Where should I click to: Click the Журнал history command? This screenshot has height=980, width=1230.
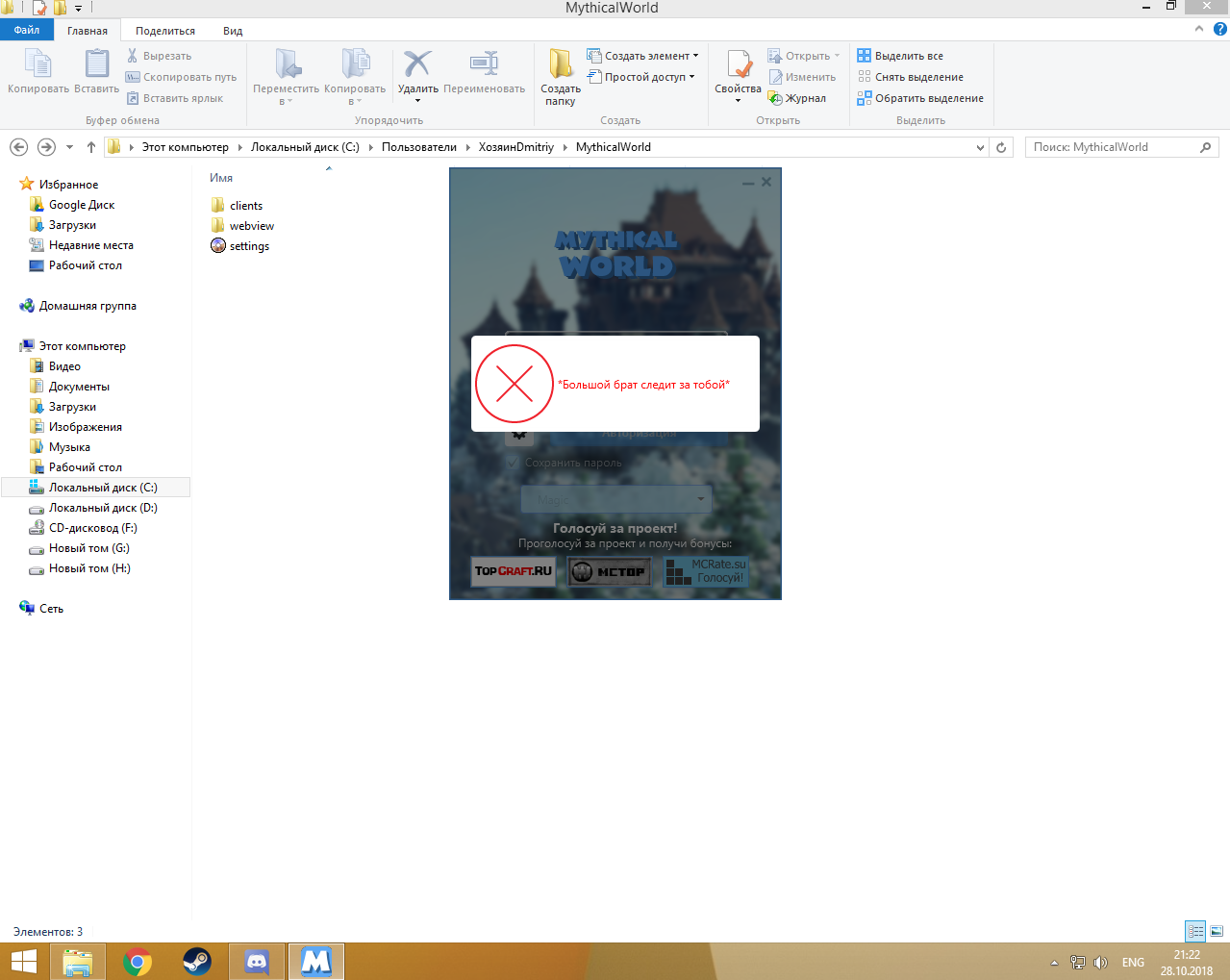[797, 98]
